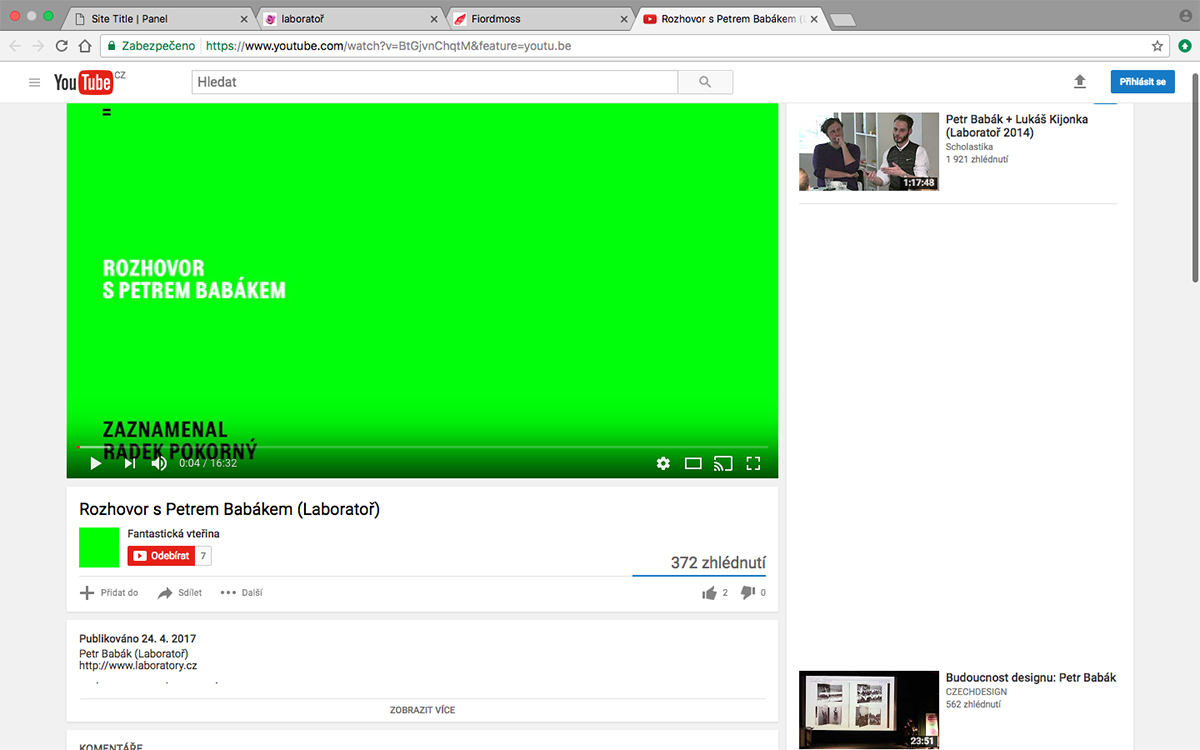Close the laboratoř tab
This screenshot has width=1200, height=750.
[x=433, y=19]
